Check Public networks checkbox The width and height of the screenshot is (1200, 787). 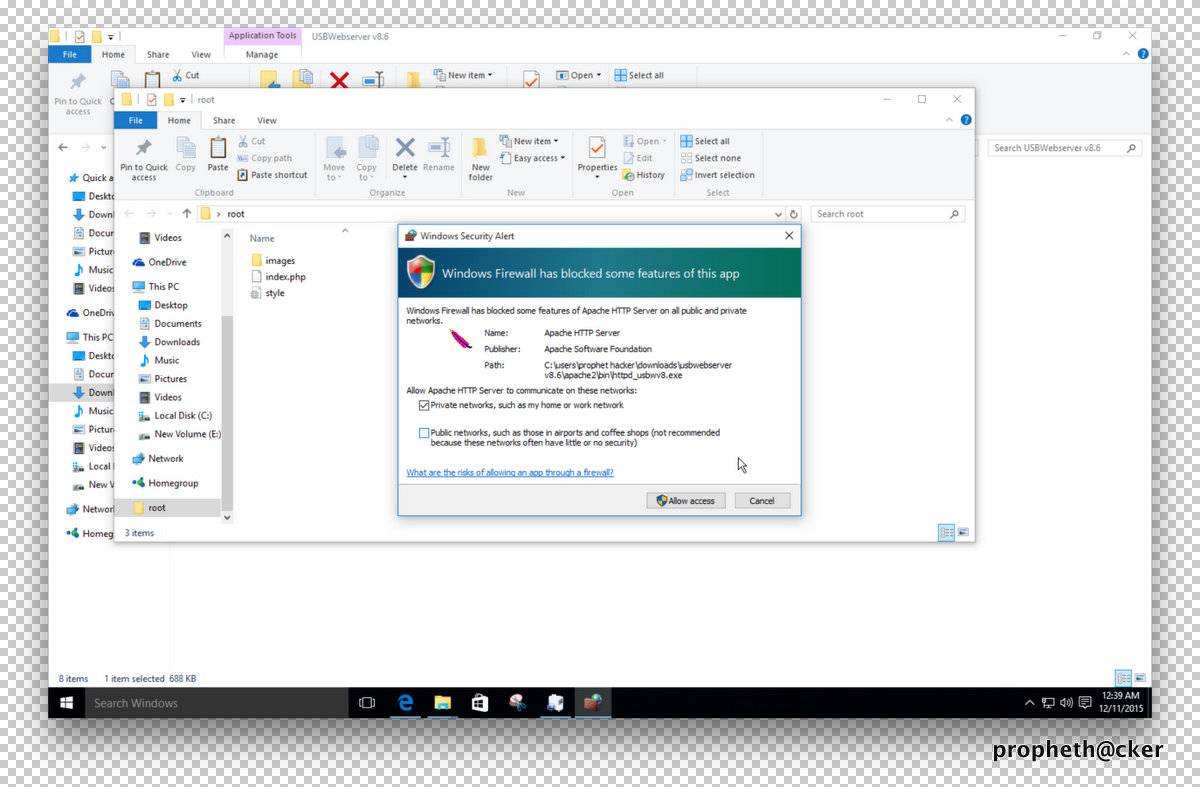point(425,433)
